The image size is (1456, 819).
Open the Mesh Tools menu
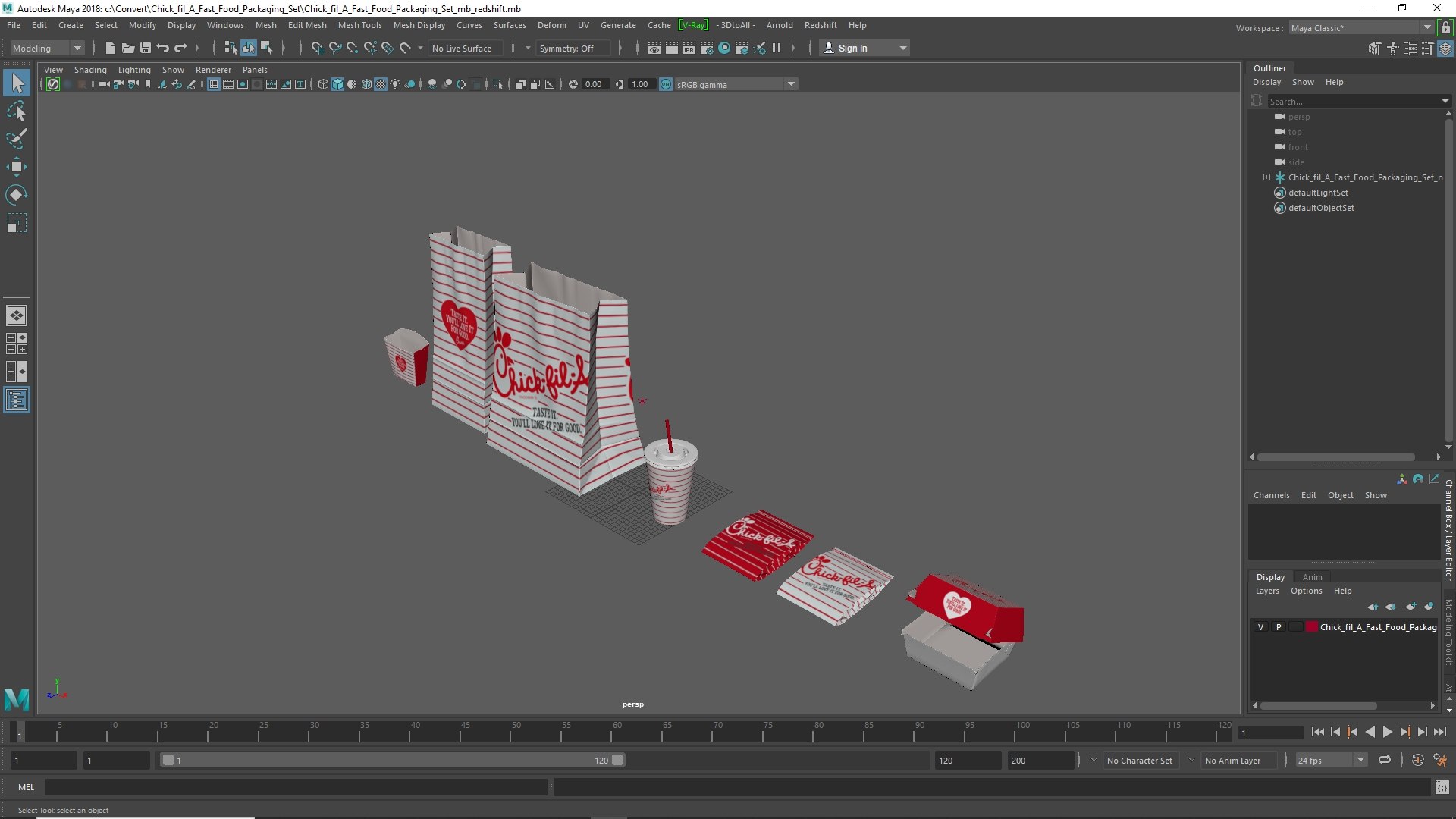click(x=359, y=25)
